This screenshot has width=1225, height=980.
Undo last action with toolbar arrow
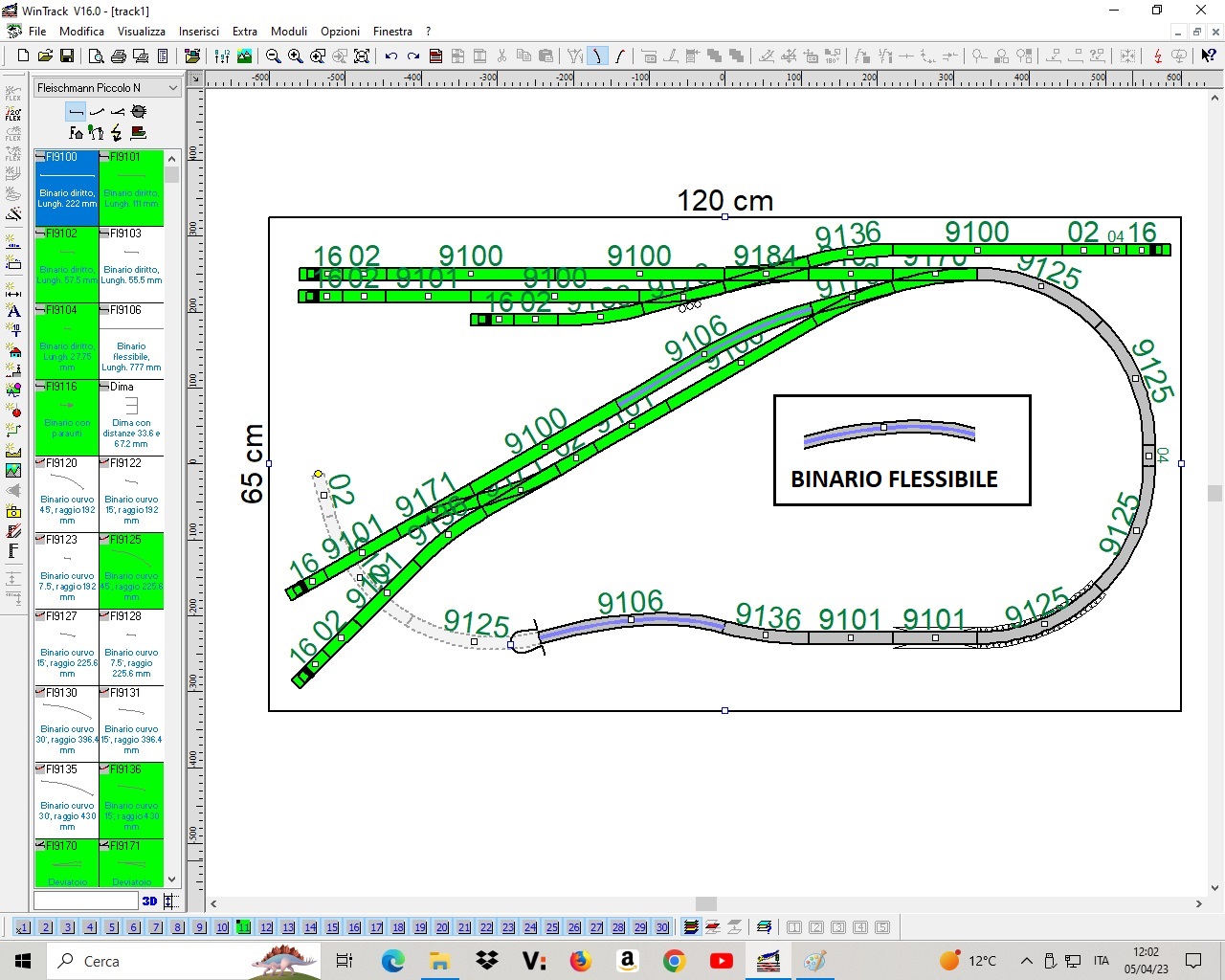[x=391, y=56]
